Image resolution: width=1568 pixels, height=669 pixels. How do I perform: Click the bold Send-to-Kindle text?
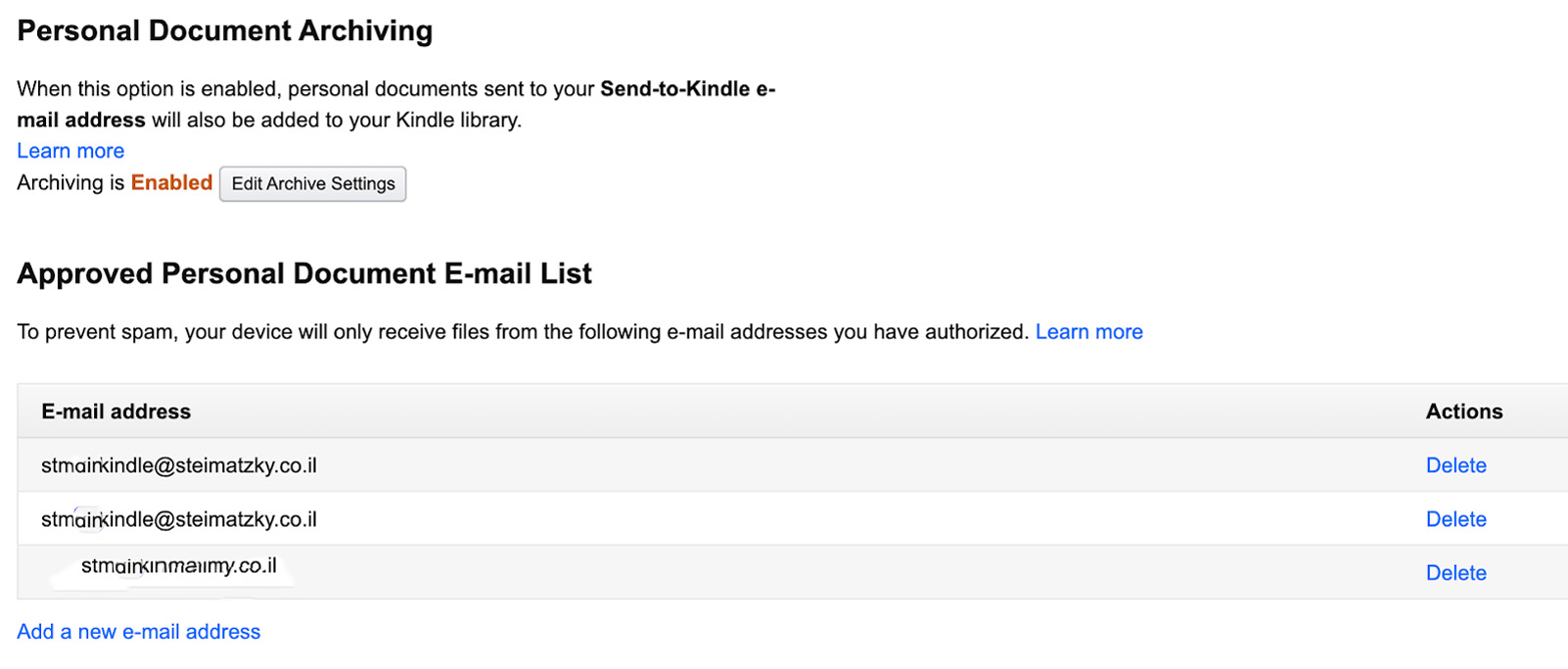click(x=675, y=89)
